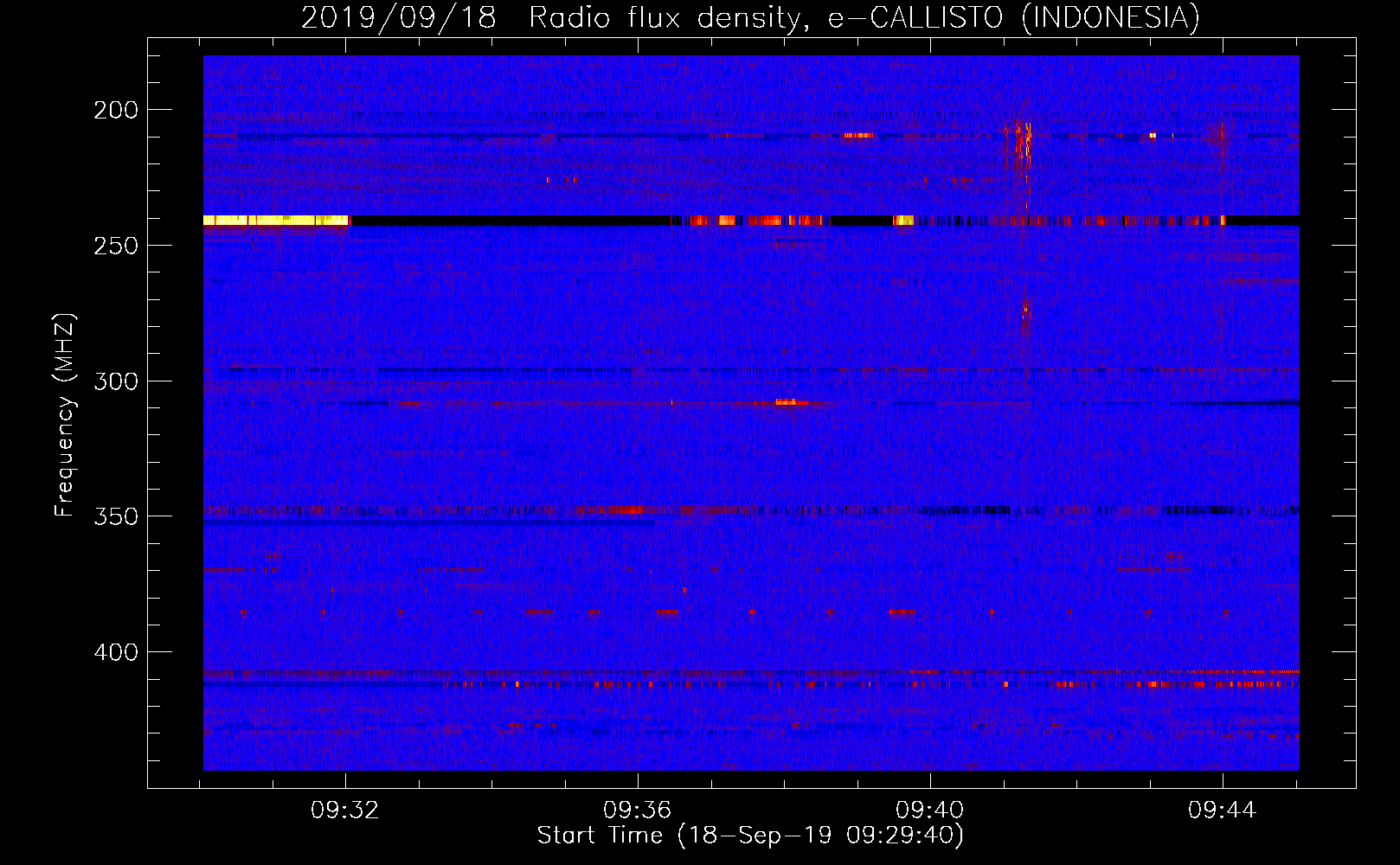
Task: Click the 09:40 time tick label
Action: 930,811
